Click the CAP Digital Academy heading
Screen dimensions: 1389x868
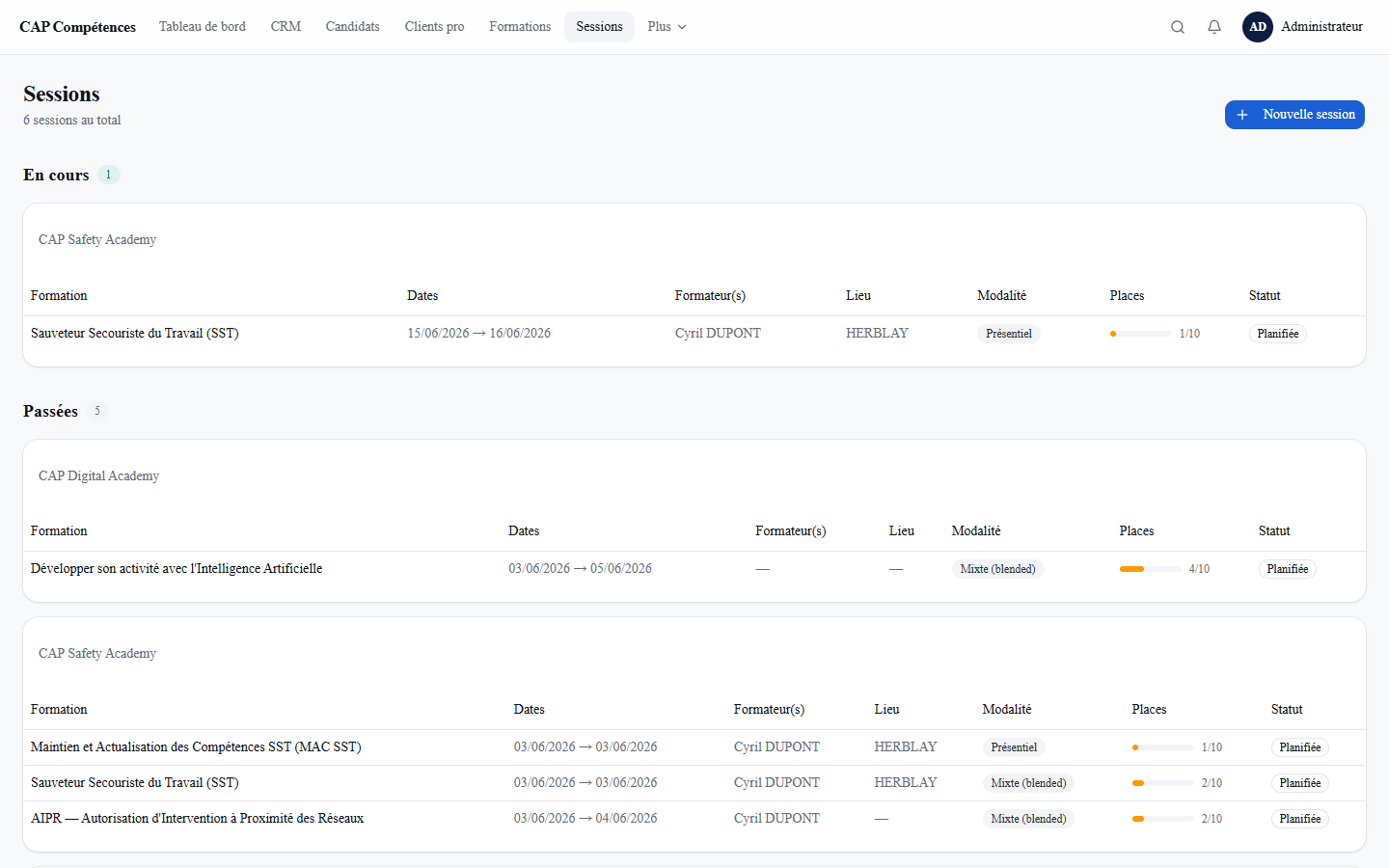tap(98, 476)
